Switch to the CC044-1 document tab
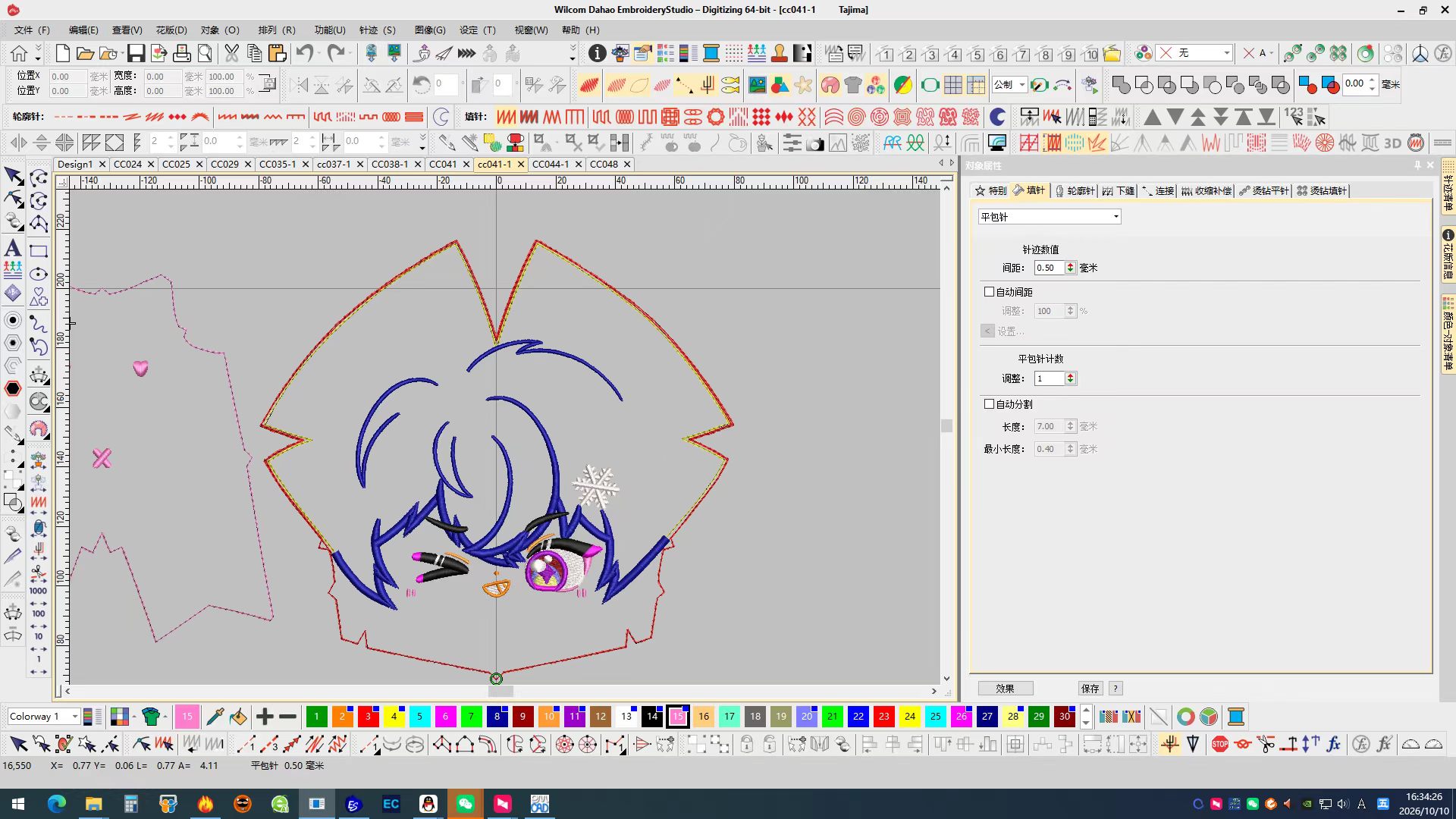 [551, 164]
